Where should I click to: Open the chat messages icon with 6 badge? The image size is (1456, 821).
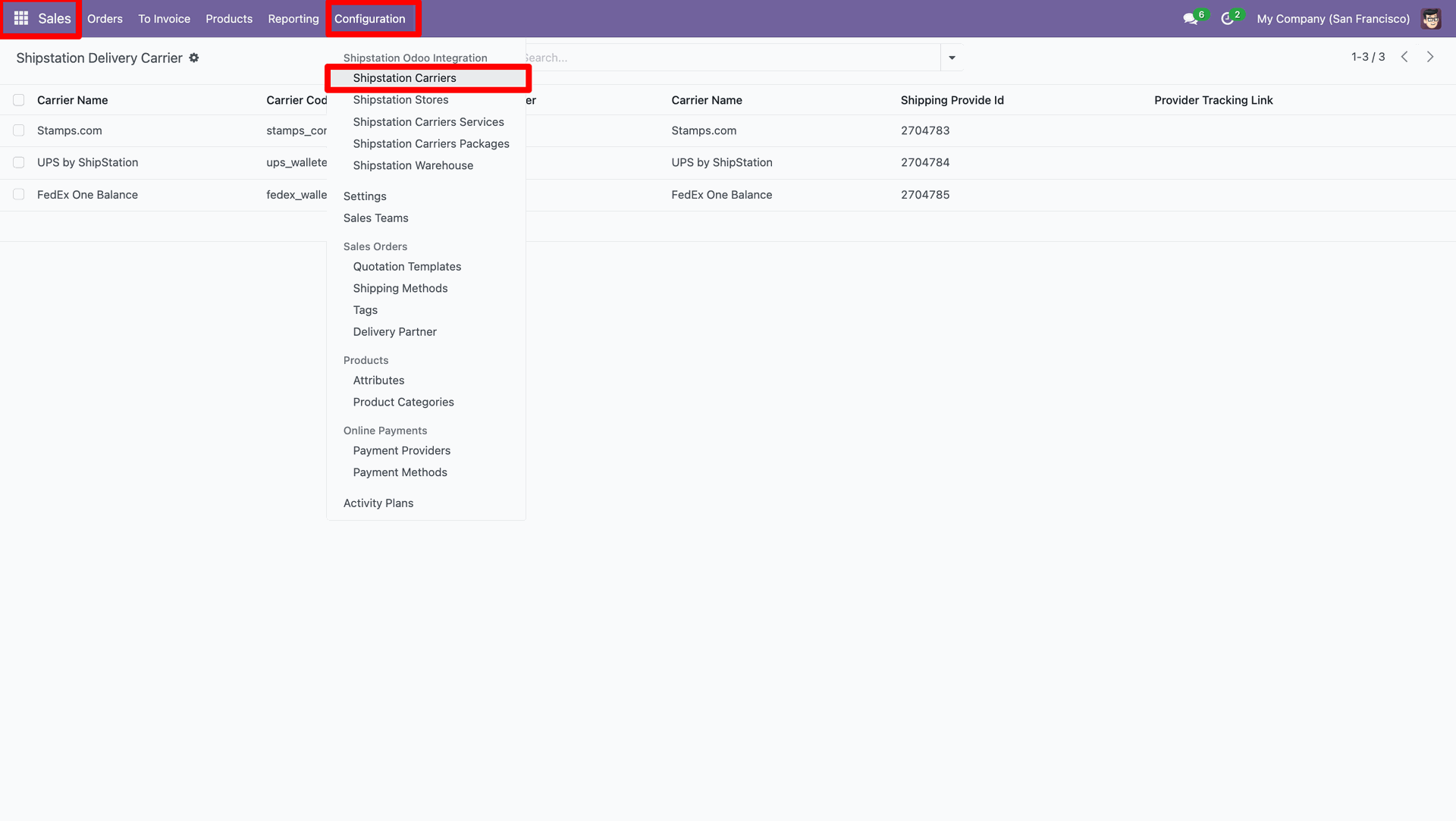(x=1191, y=18)
